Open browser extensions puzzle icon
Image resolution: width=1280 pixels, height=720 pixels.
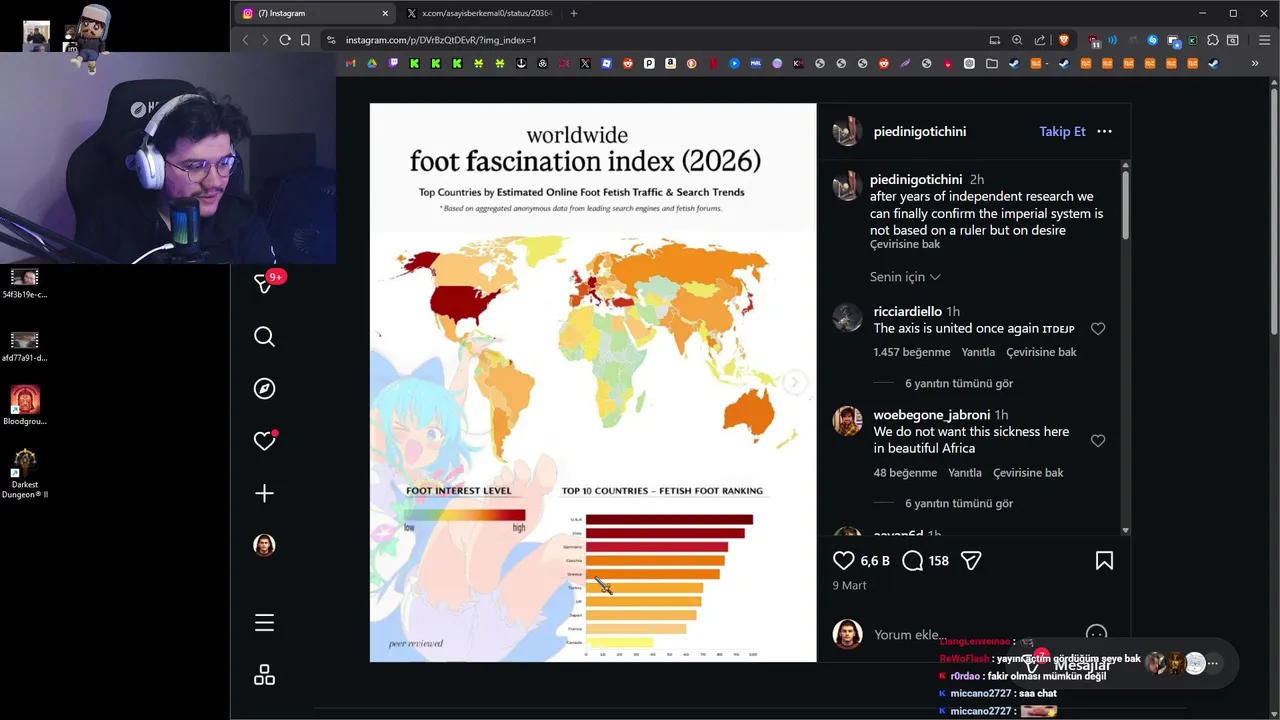pyautogui.click(x=1213, y=40)
